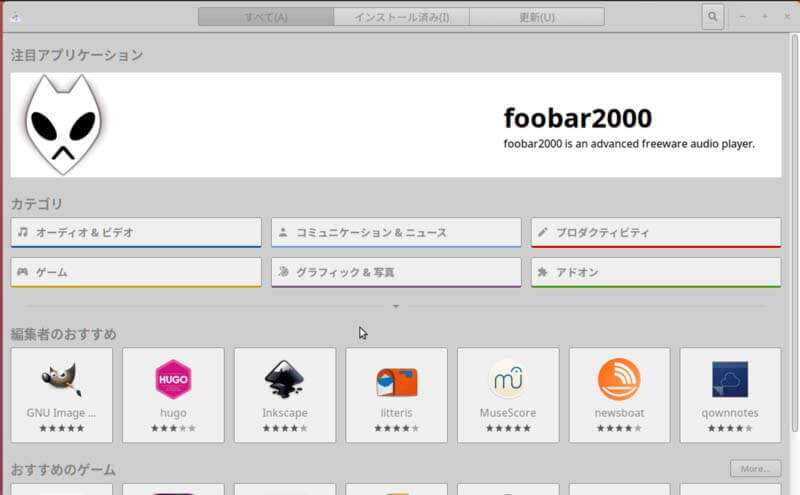
Task: Open Inkscape app icon
Action: pyautogui.click(x=285, y=380)
